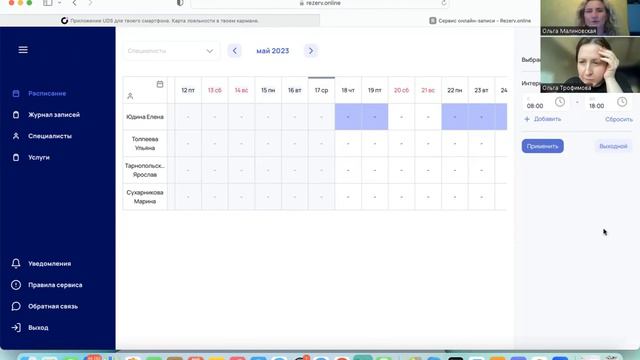
Task: Click the Применить button
Action: point(542,146)
